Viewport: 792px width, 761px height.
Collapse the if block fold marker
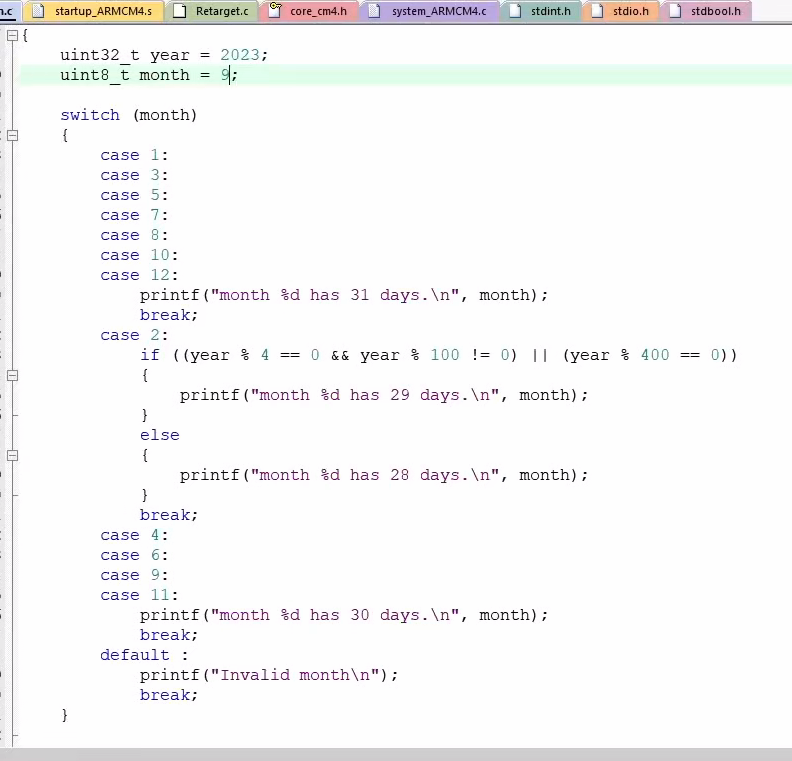pyautogui.click(x=13, y=375)
